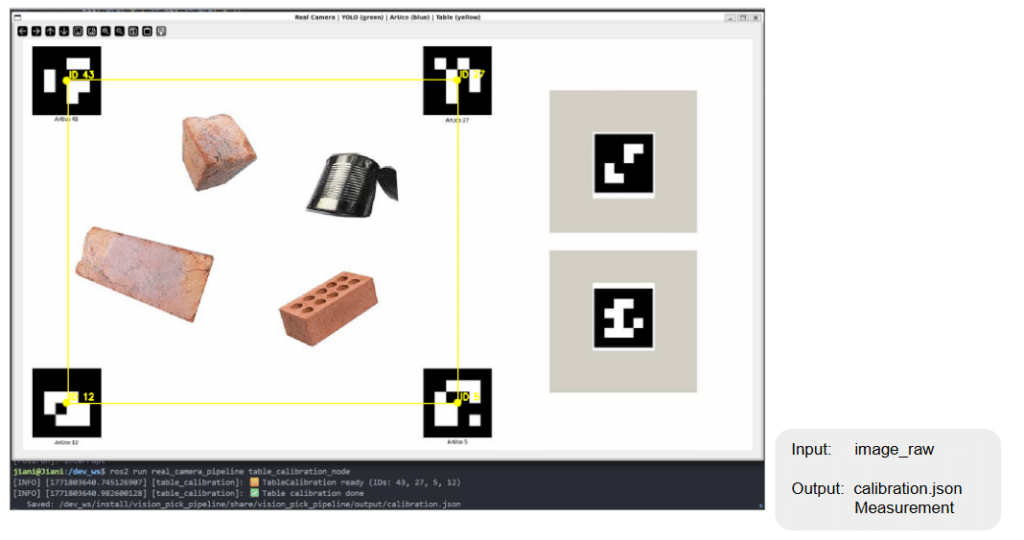Image resolution: width=1024 pixels, height=540 pixels.
Task: Click the pan right arrow toolbar icon
Action: click(x=36, y=31)
